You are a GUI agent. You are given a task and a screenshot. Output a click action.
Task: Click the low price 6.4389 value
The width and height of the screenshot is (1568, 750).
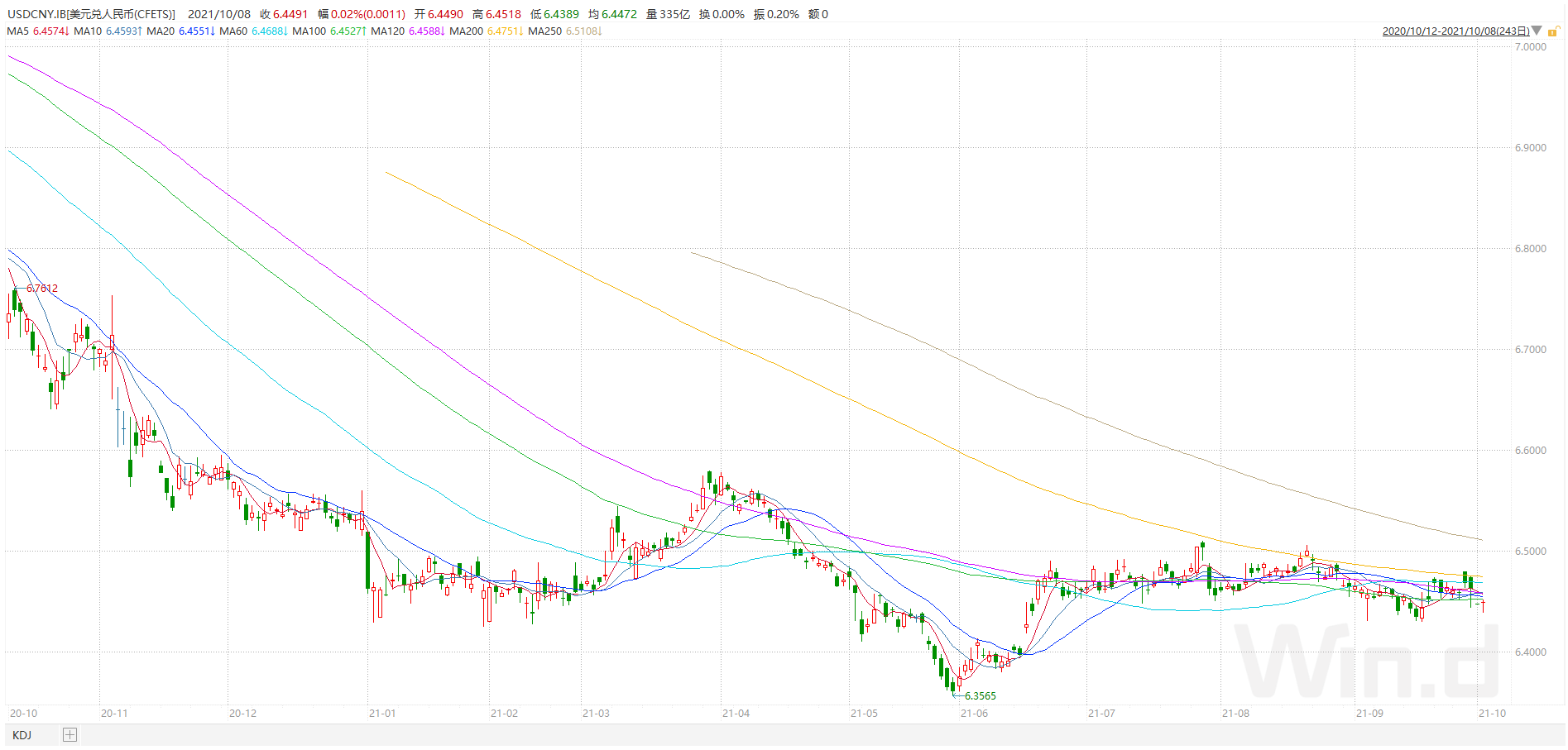point(561,14)
